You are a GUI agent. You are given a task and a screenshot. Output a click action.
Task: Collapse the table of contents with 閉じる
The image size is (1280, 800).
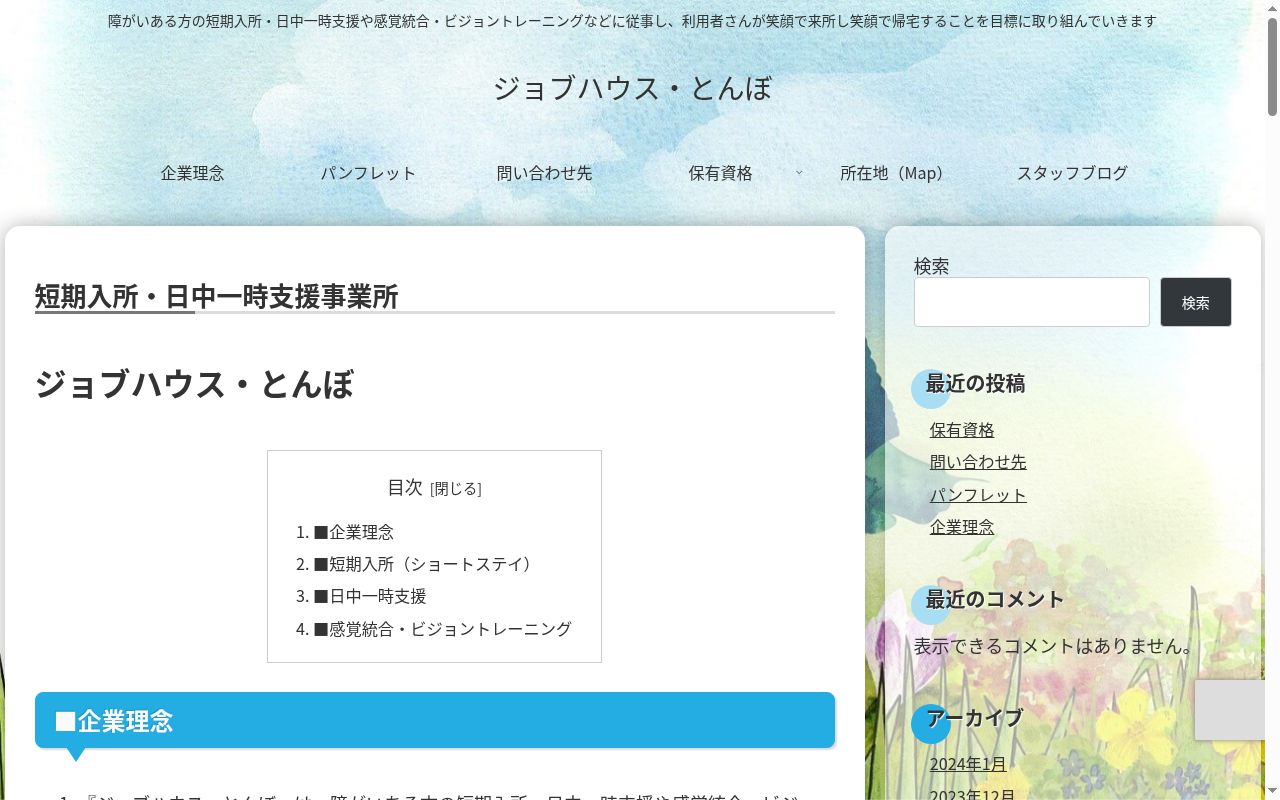coord(456,489)
